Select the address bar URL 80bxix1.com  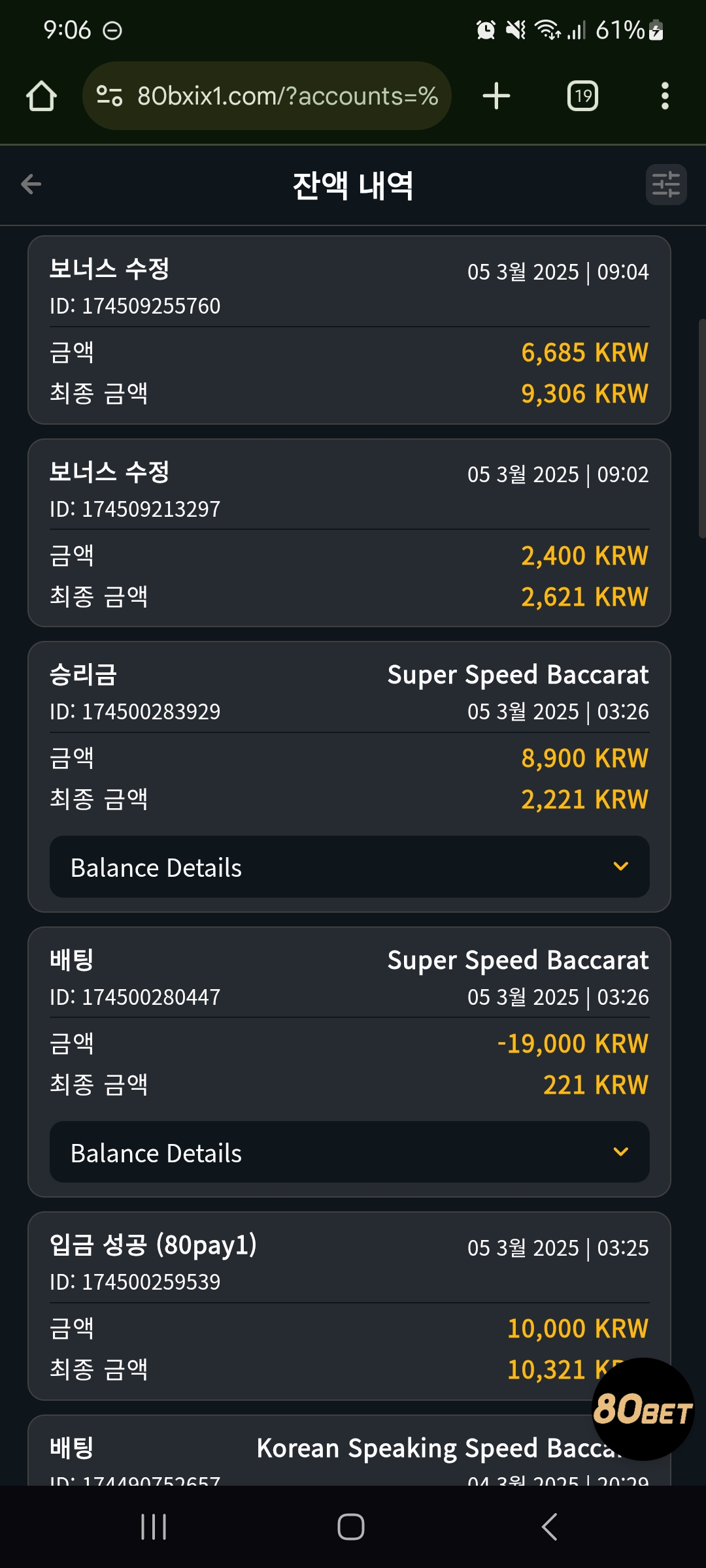click(x=287, y=96)
